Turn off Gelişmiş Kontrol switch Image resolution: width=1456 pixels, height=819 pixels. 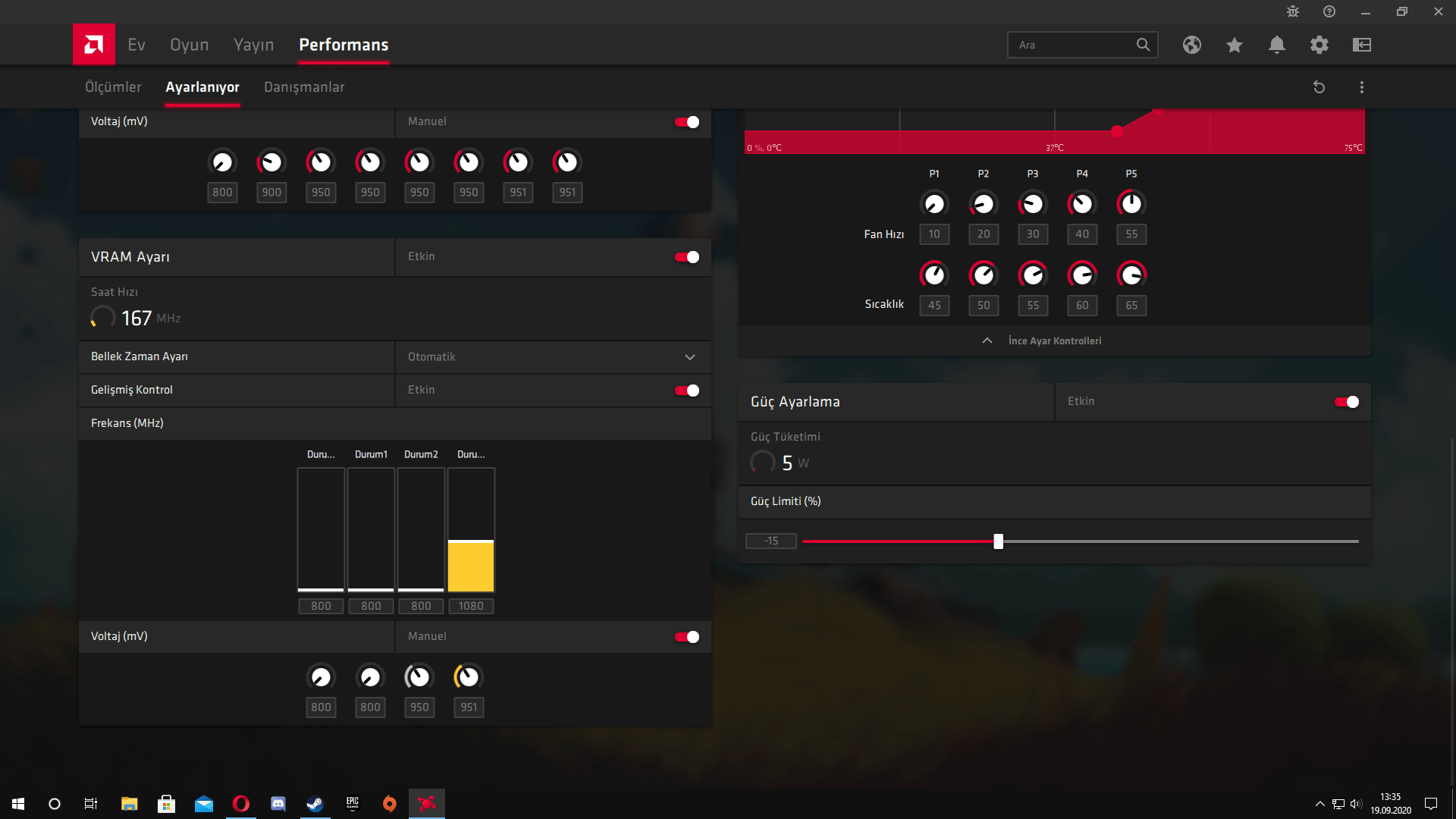[x=687, y=391]
